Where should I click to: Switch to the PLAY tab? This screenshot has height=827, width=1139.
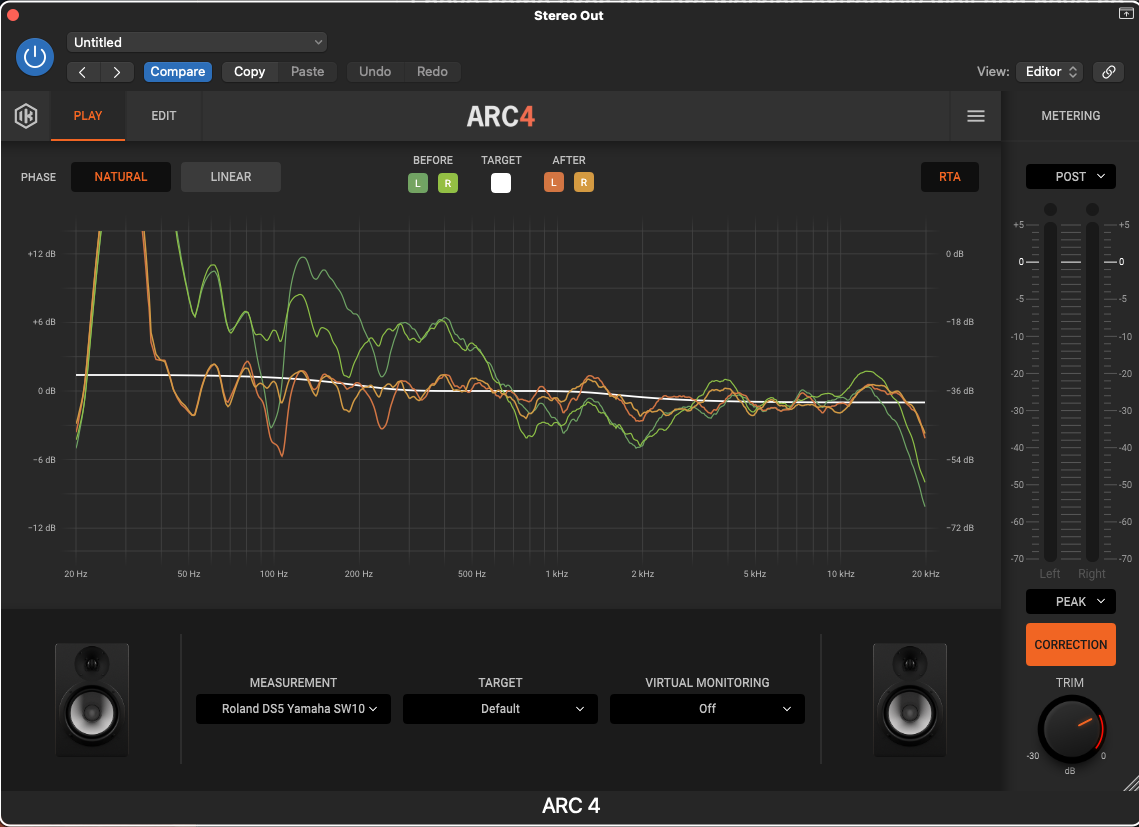click(x=88, y=116)
